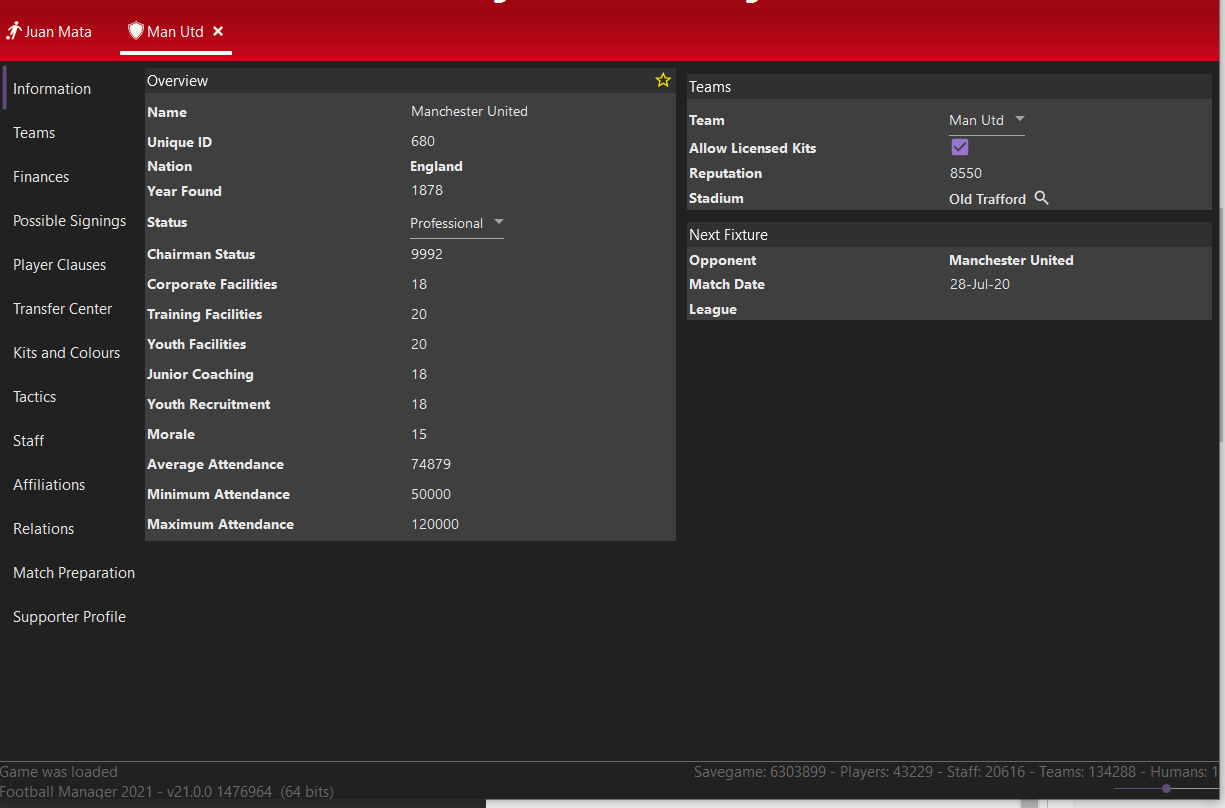The height and width of the screenshot is (808, 1225).
Task: Edit the Youth Facilities value
Action: tap(419, 344)
